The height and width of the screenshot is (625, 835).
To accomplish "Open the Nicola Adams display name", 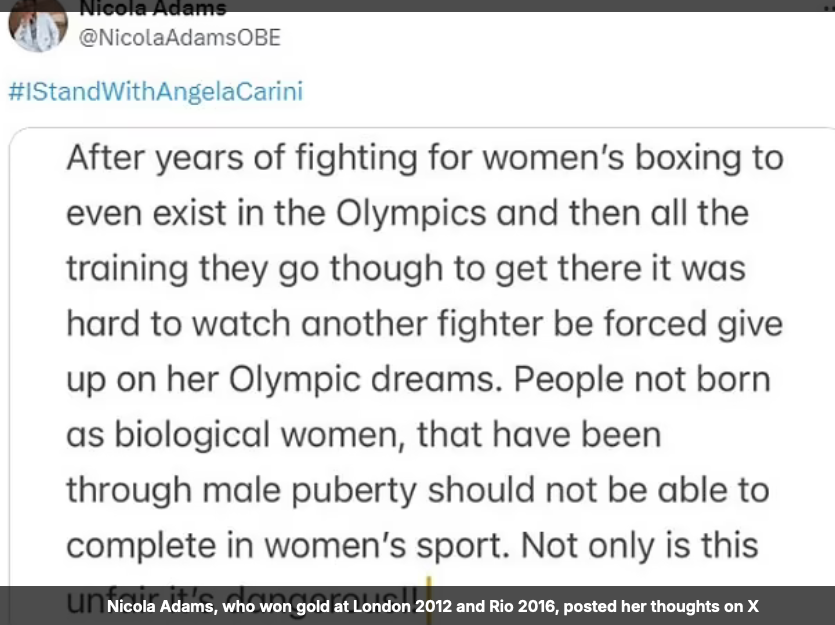I will tap(152, 9).
